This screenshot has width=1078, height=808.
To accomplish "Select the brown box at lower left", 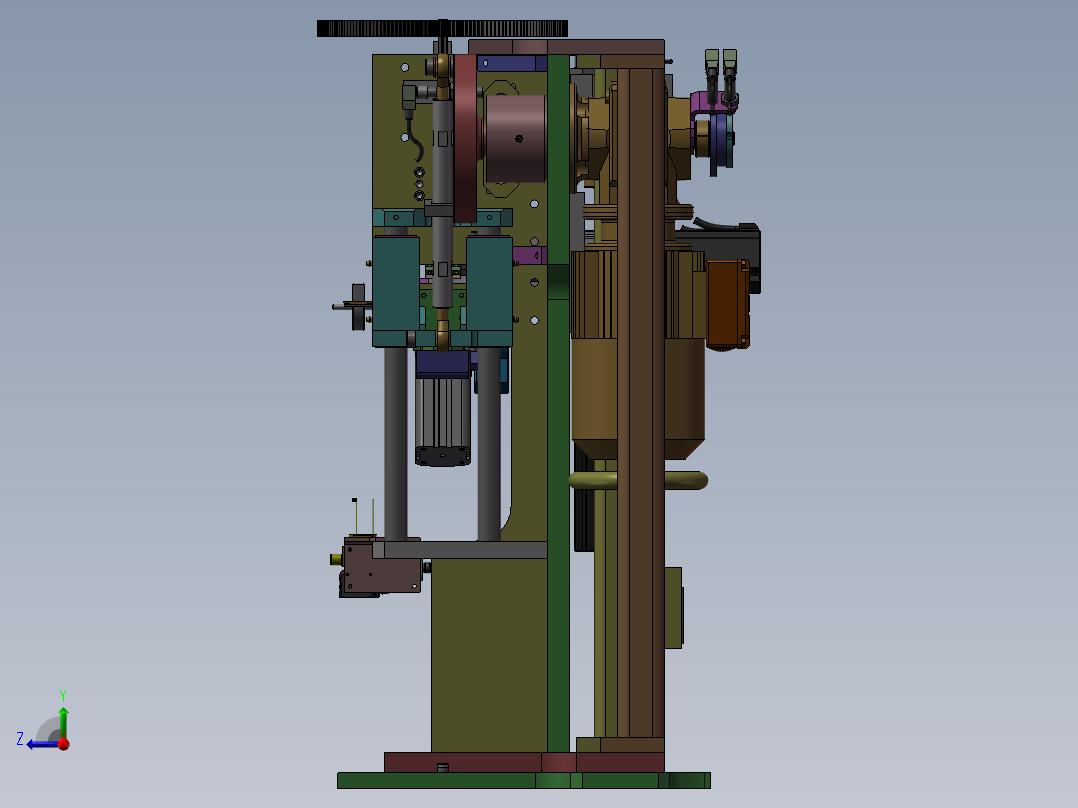I will pos(382,566).
